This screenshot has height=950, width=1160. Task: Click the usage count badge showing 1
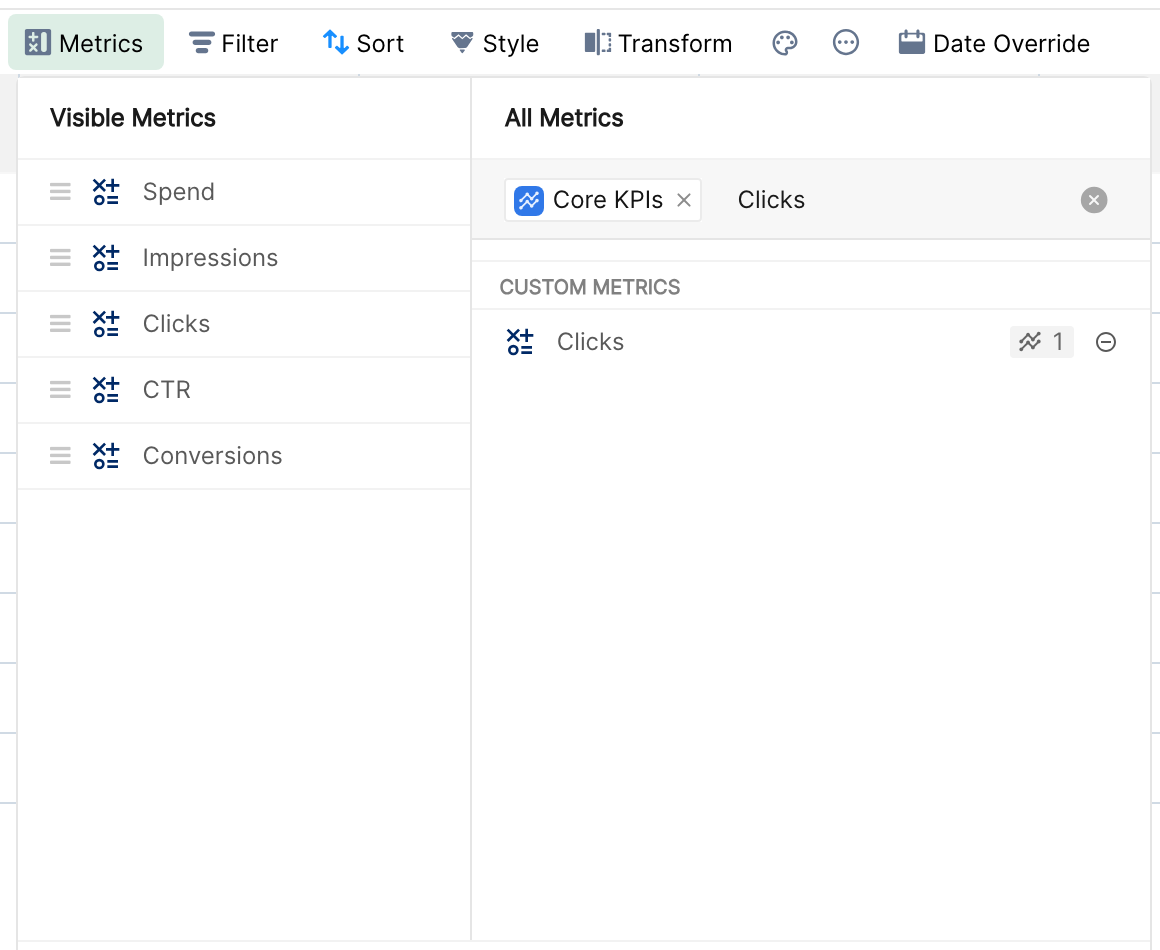(1042, 342)
